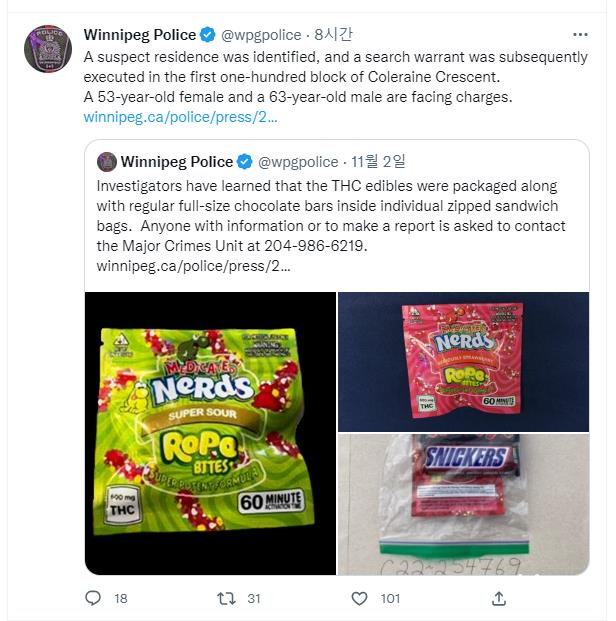Viewport: 616px width, 621px height.
Task: Open the Snickers bar in bag image
Action: (x=463, y=504)
